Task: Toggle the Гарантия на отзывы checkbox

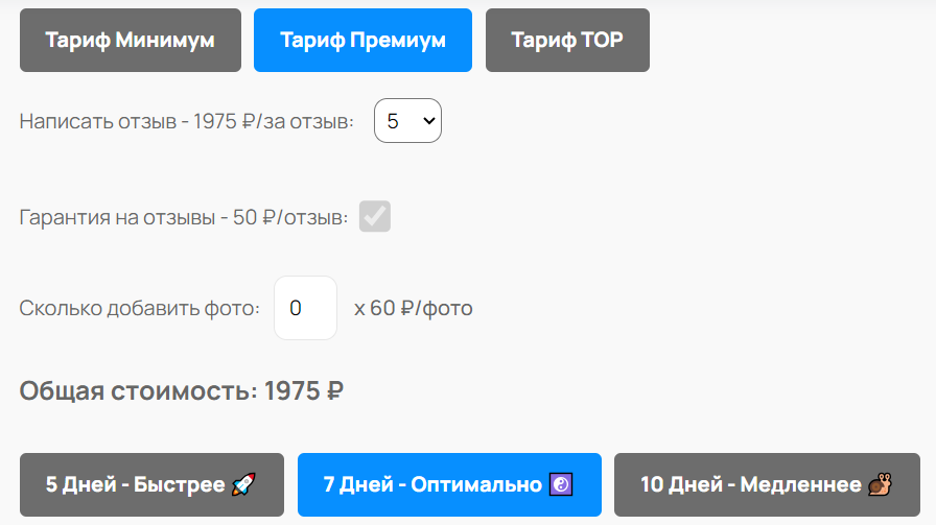Action: [375, 216]
